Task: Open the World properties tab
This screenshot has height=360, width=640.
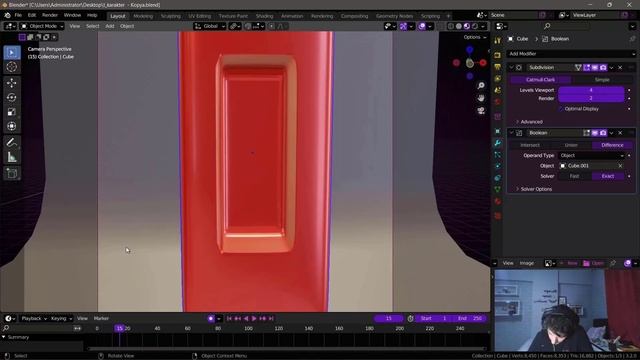Action: pyautogui.click(x=498, y=102)
